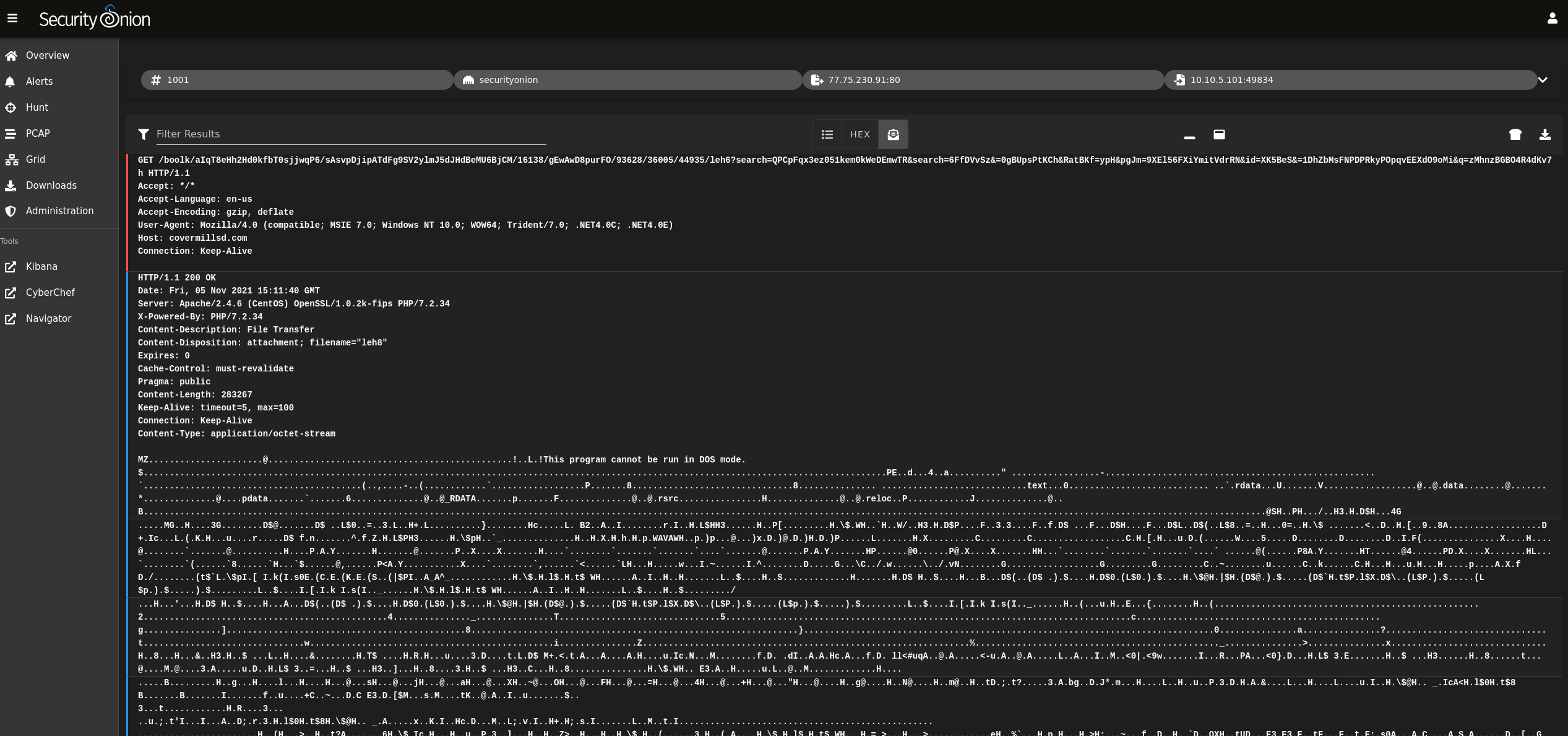Click the securityonion sensor chip

627,80
